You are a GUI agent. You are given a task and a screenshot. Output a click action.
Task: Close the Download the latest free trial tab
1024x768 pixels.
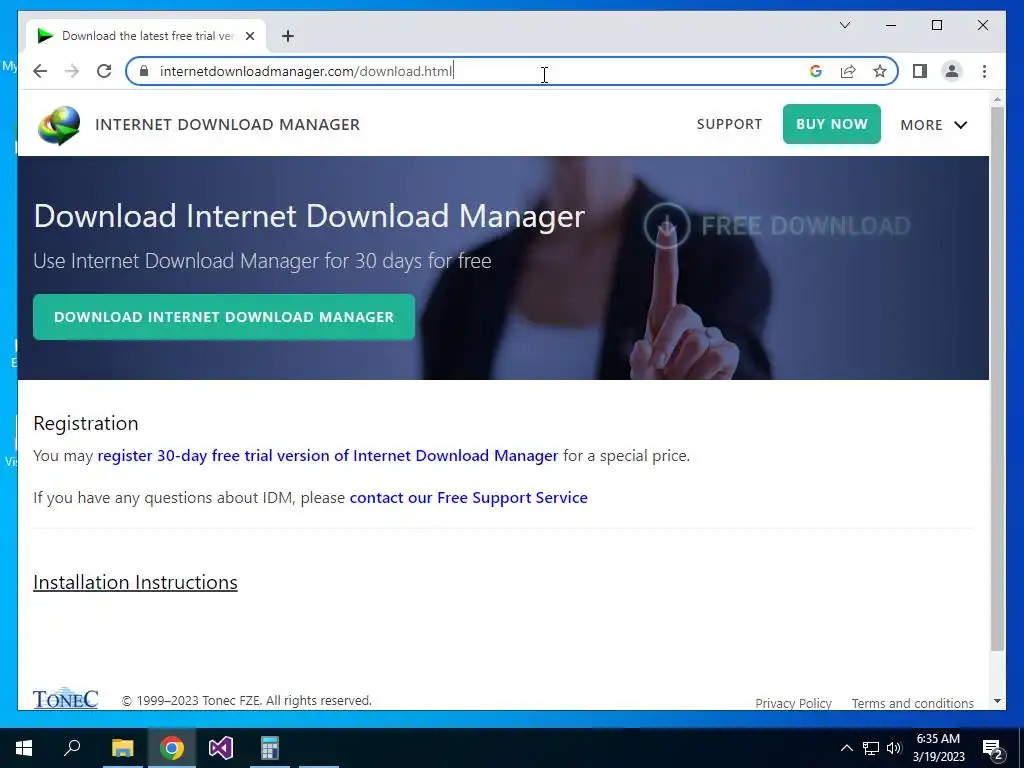(x=249, y=36)
